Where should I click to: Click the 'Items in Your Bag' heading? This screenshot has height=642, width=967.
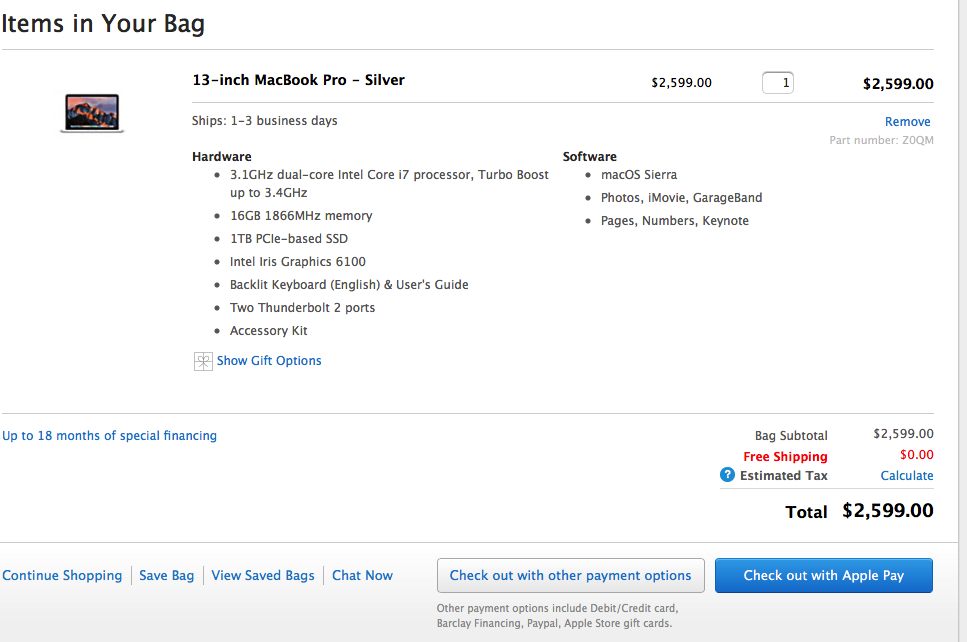point(103,24)
